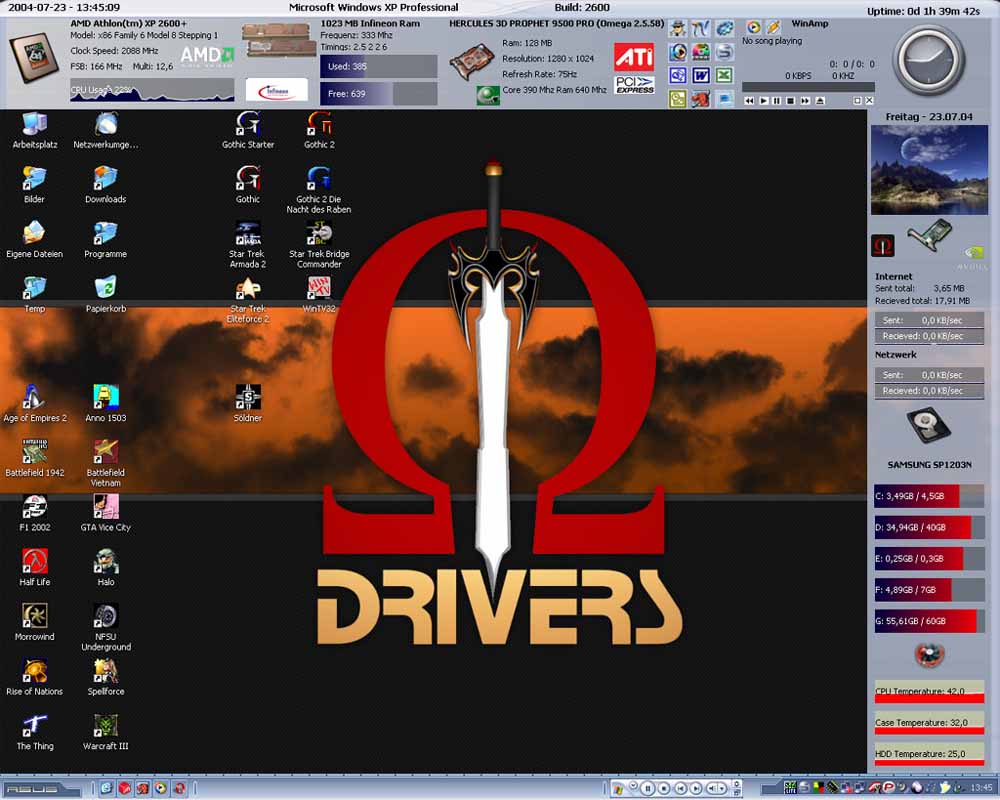This screenshot has height=800, width=1000.
Task: Launch the Spellforce shortcut
Action: point(105,678)
